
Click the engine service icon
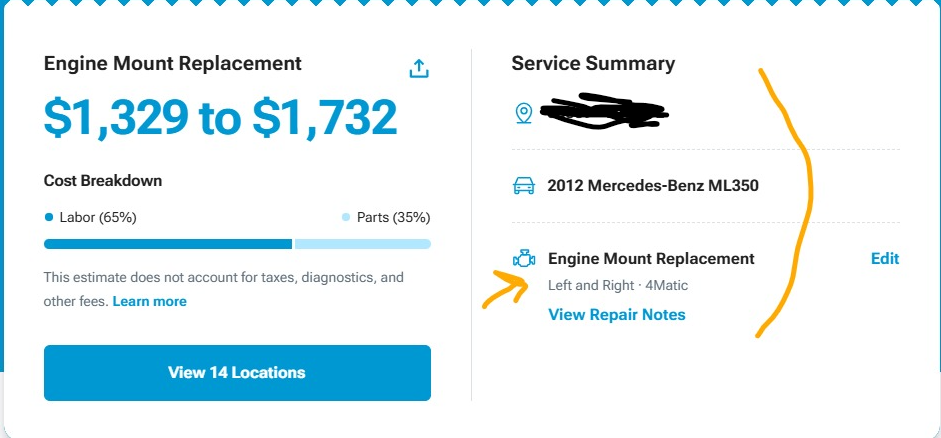(523, 259)
